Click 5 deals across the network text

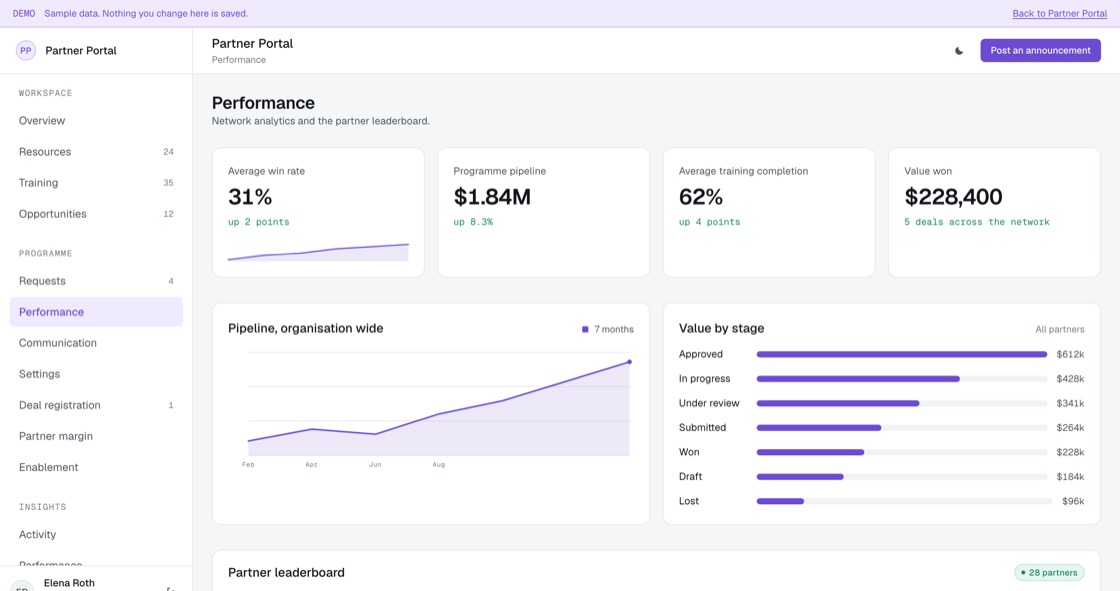point(976,222)
